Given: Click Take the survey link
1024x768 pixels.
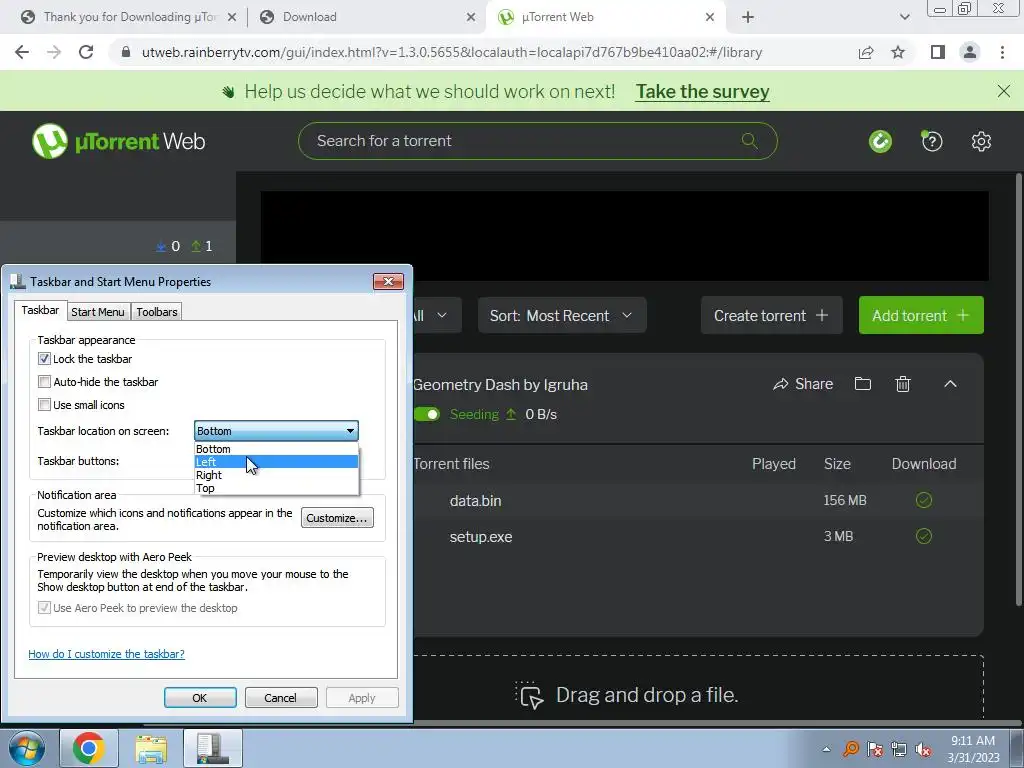Looking at the screenshot, I should pyautogui.click(x=703, y=91).
